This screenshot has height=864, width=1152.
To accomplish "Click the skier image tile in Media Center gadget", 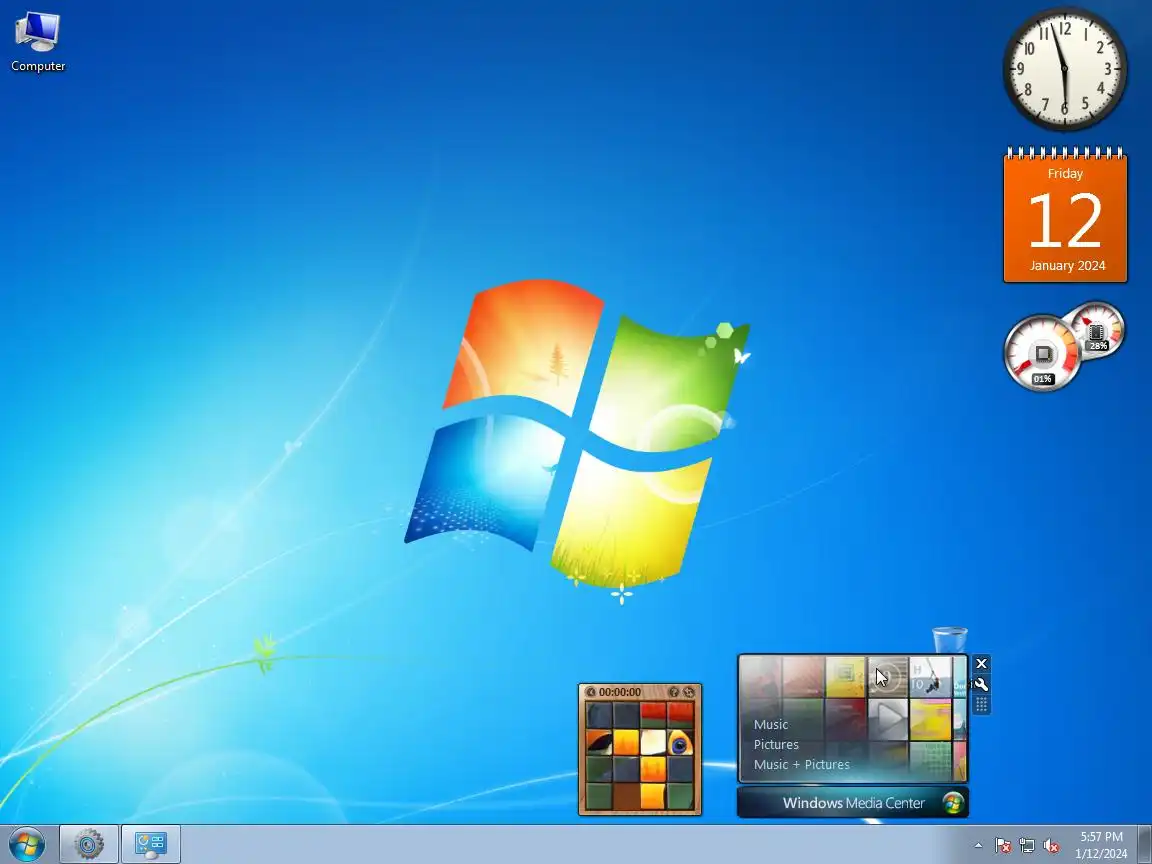I will [930, 677].
